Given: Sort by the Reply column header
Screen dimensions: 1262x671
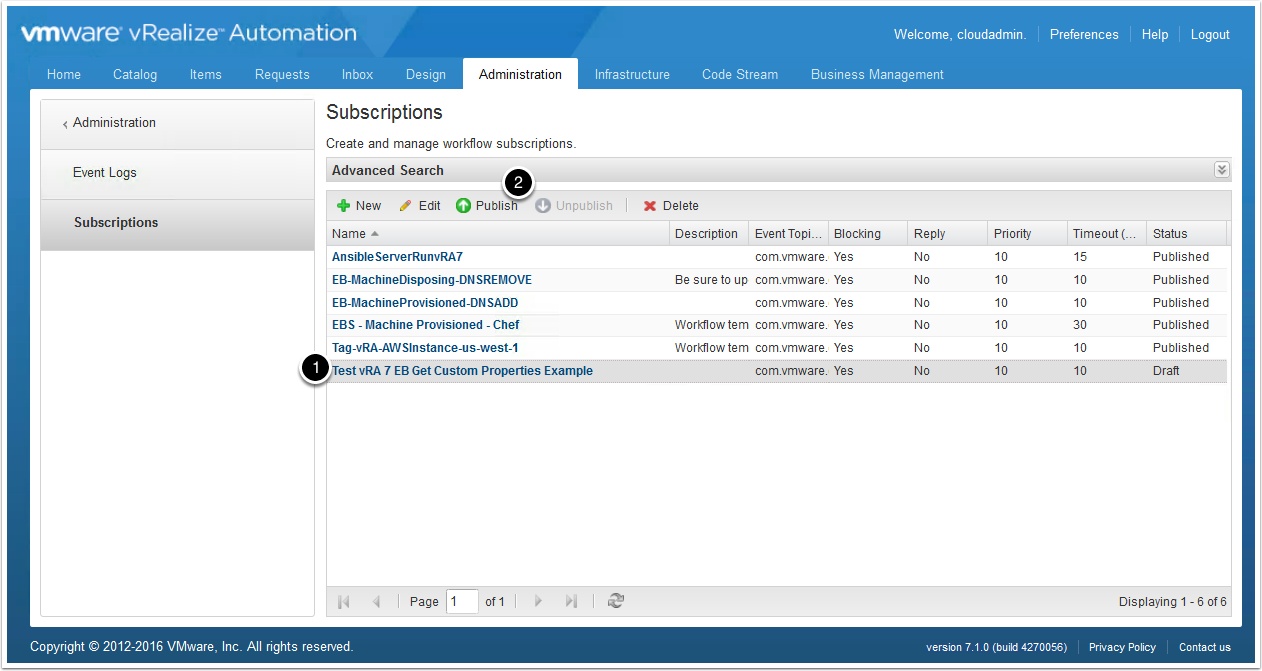Looking at the screenshot, I should [x=948, y=234].
